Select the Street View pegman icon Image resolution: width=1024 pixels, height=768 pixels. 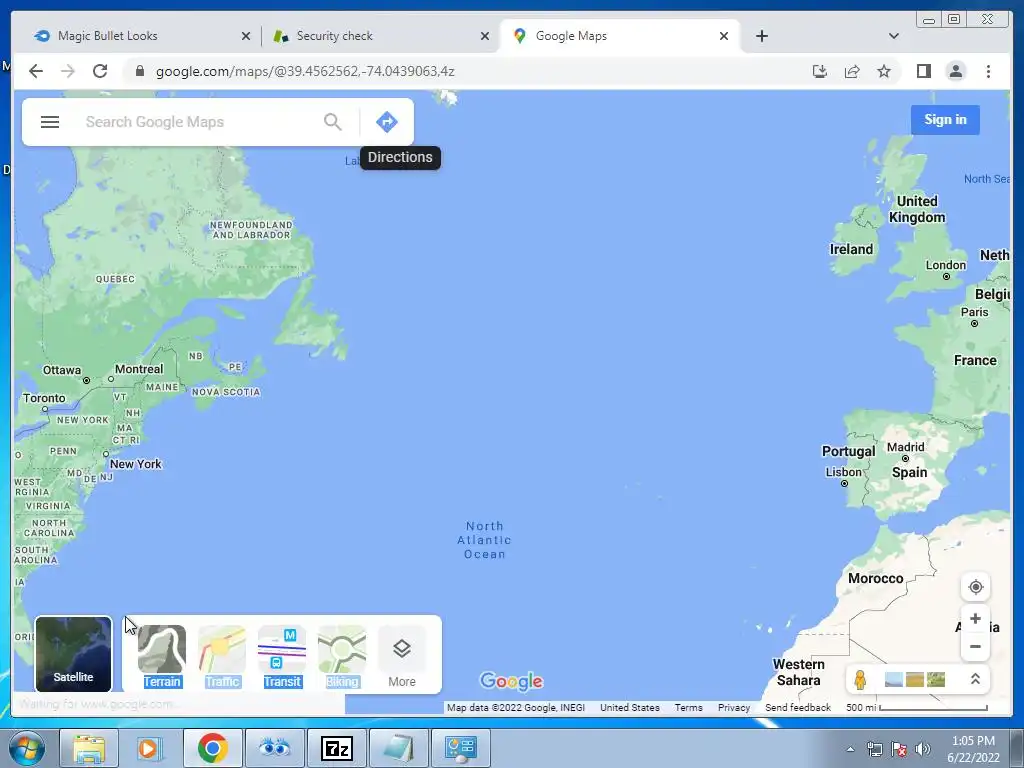[x=860, y=680]
